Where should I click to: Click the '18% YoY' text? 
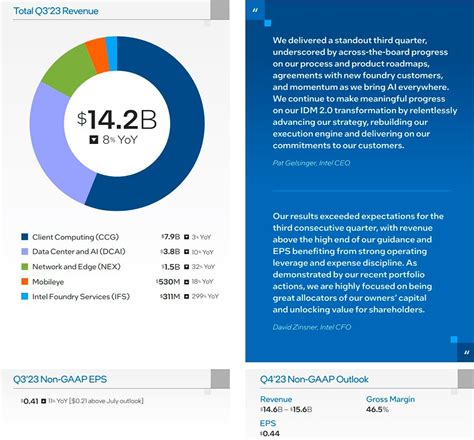pyautogui.click(x=203, y=282)
